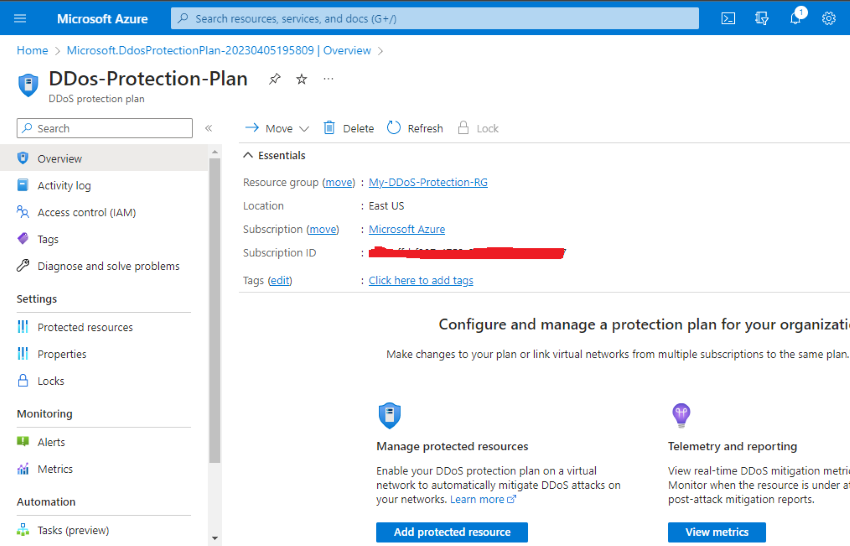The image size is (850, 546).
Task: Click the 'East US' location value
Action: coord(387,206)
